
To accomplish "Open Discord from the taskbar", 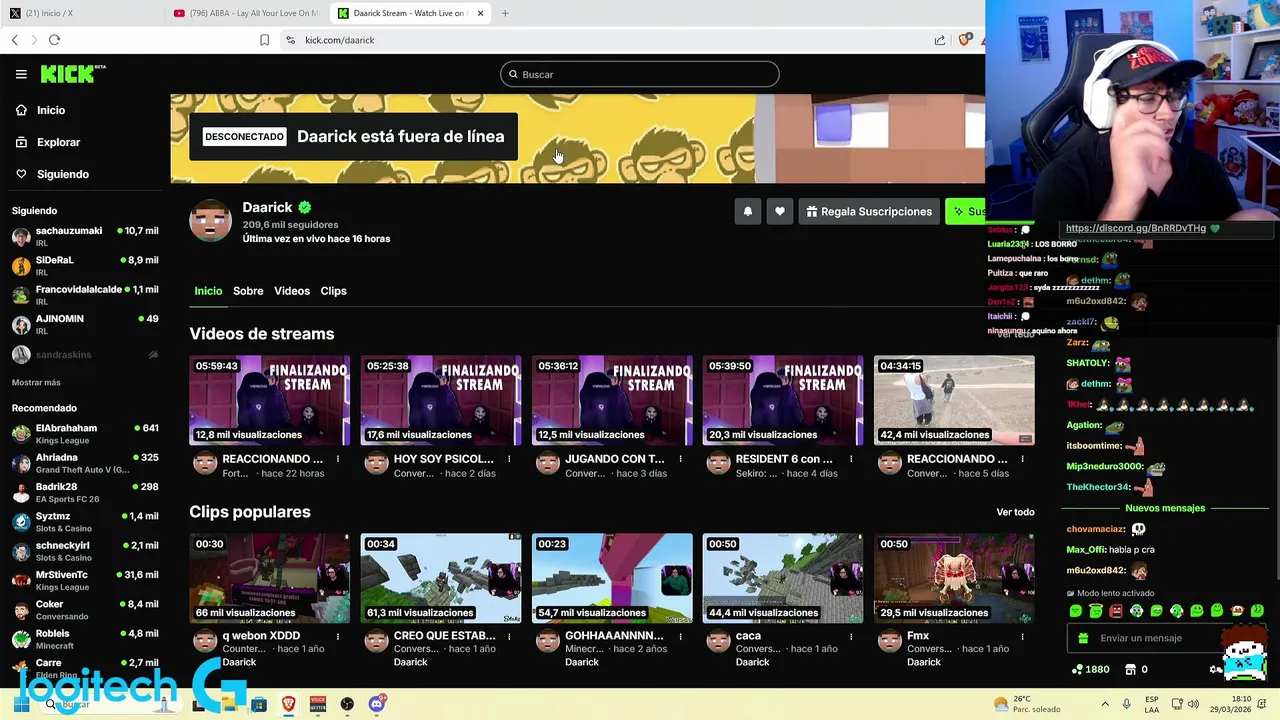I will point(377,704).
